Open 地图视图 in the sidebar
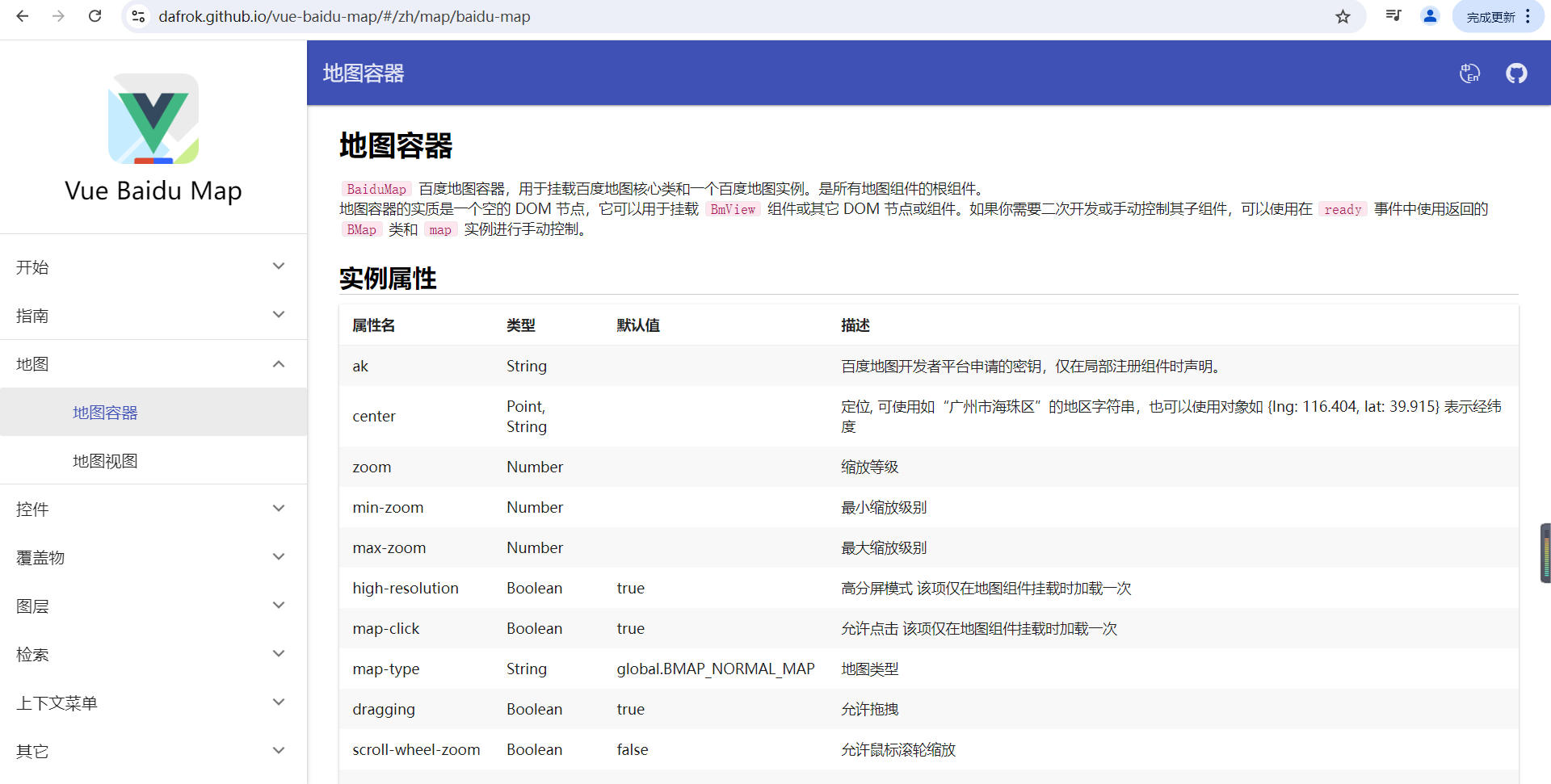 tap(153, 460)
